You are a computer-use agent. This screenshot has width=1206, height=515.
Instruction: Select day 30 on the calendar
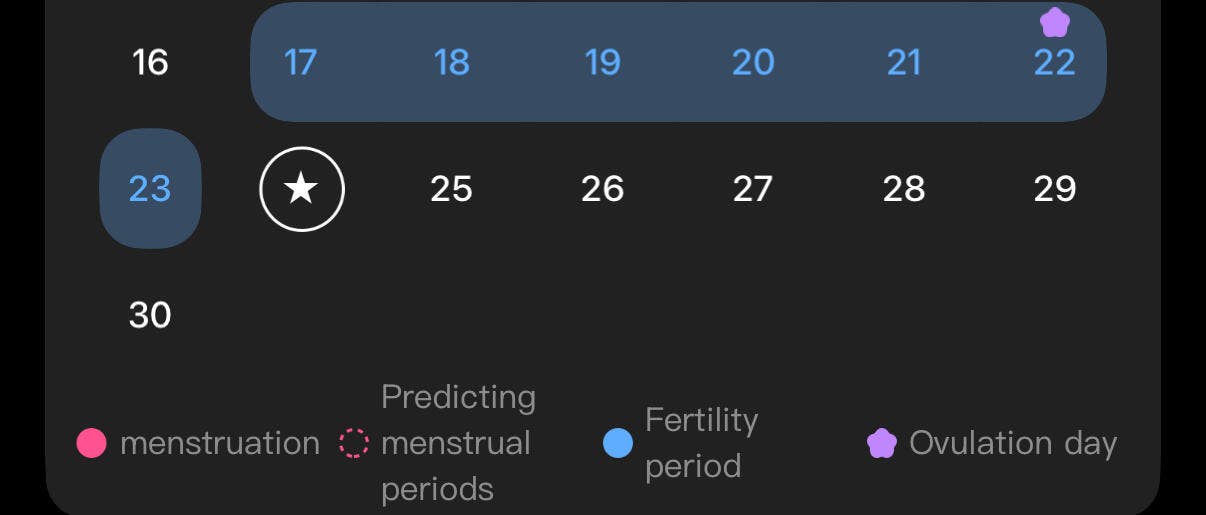(150, 316)
